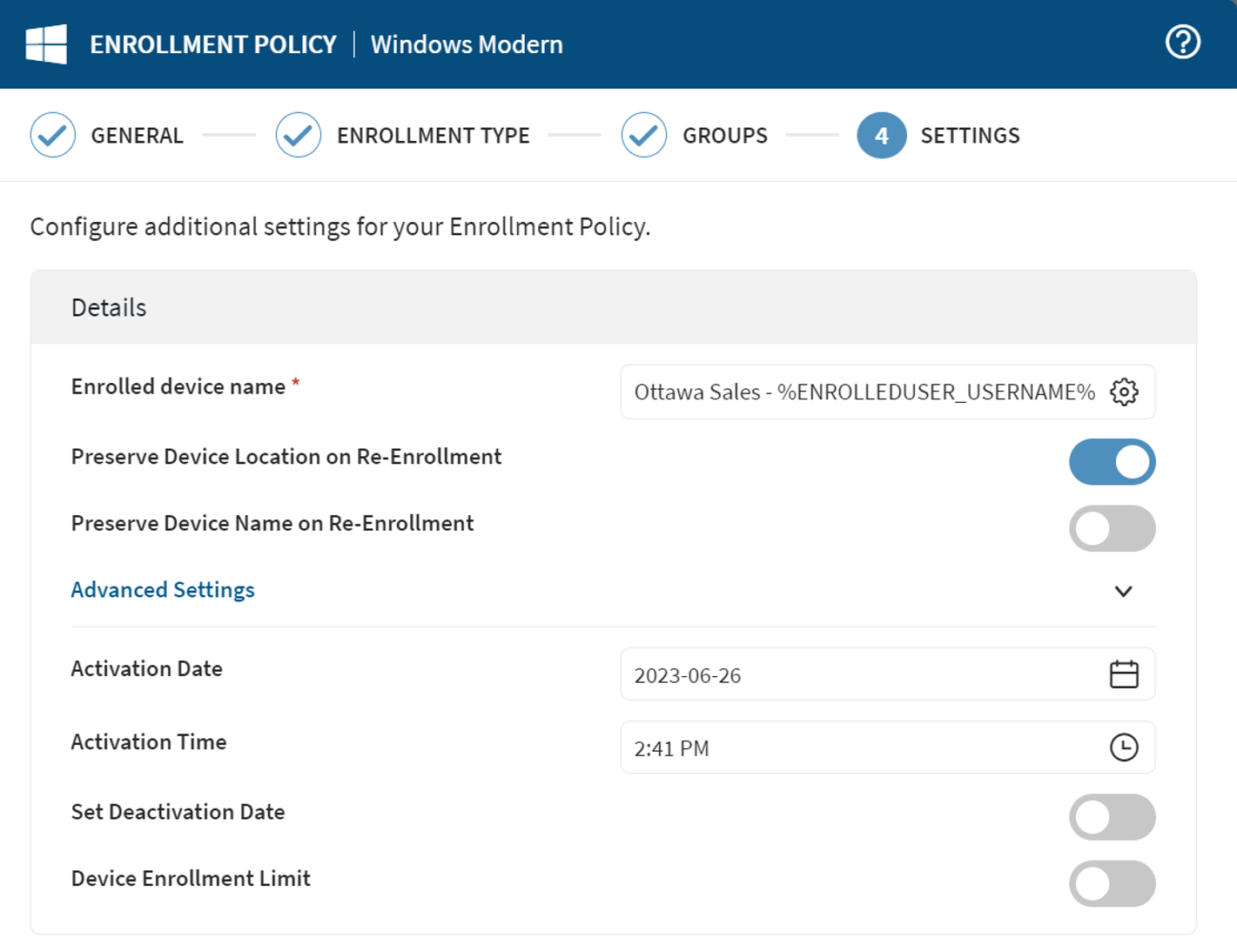Viewport: 1237px width, 952px height.
Task: Click the clock icon for Activation Time
Action: tap(1124, 747)
